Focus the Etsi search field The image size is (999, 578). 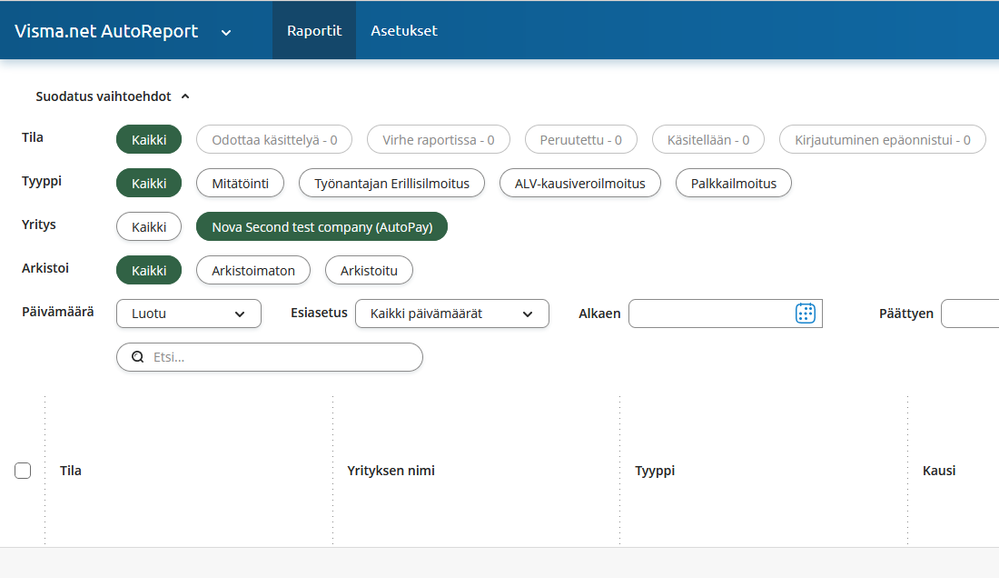[x=270, y=357]
